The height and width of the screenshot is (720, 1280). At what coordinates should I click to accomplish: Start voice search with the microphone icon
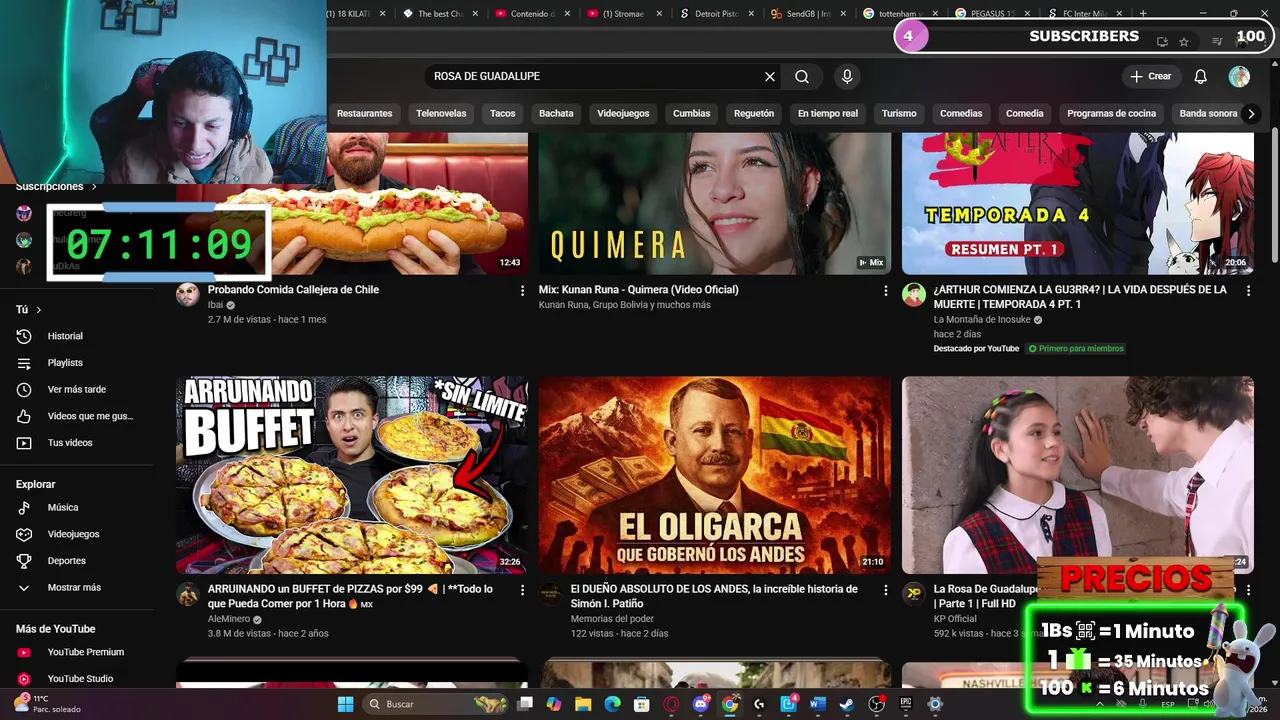(847, 77)
